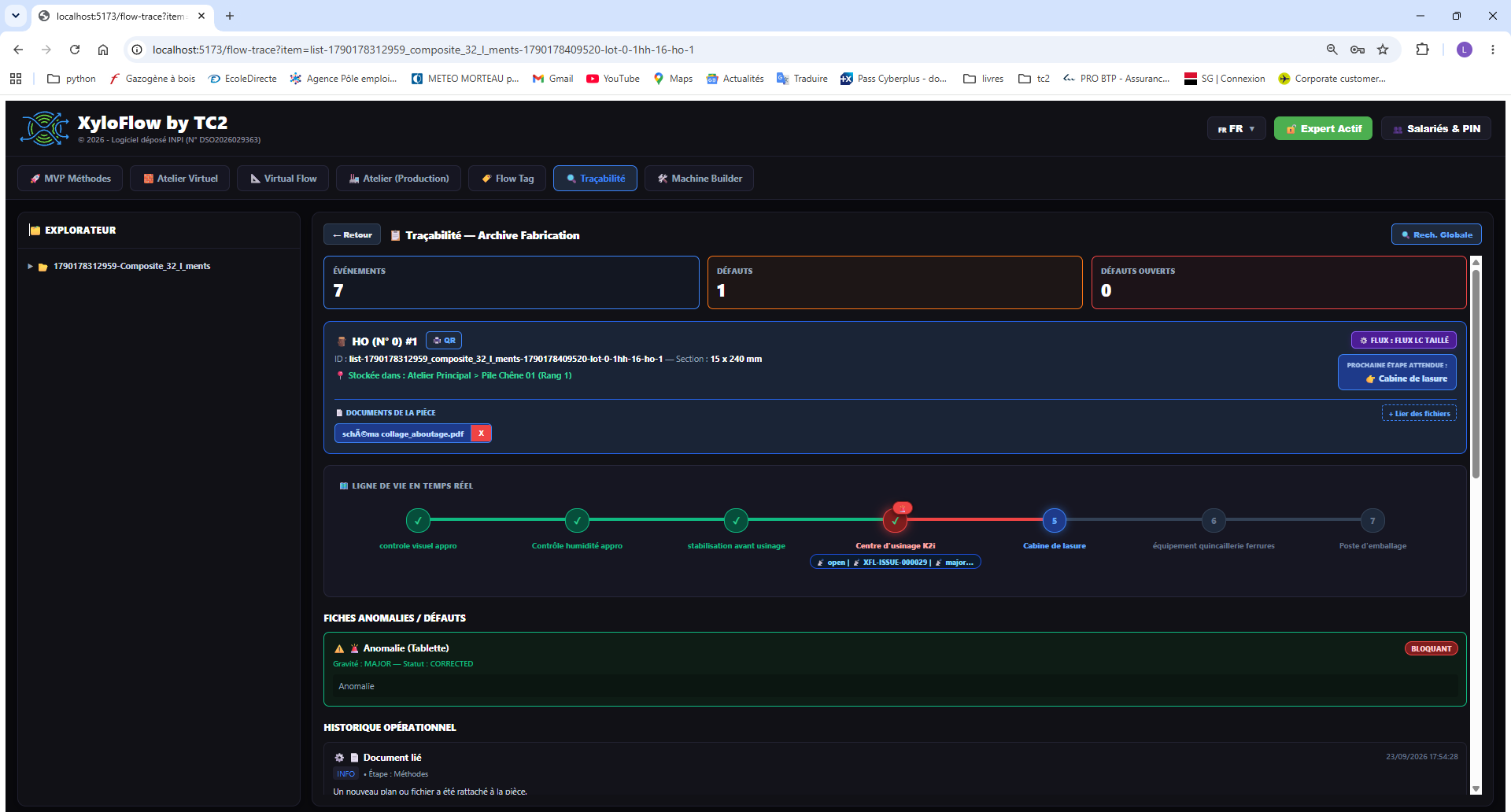
Task: Open the schéma collage_aboutage.pdf document
Action: 403,434
